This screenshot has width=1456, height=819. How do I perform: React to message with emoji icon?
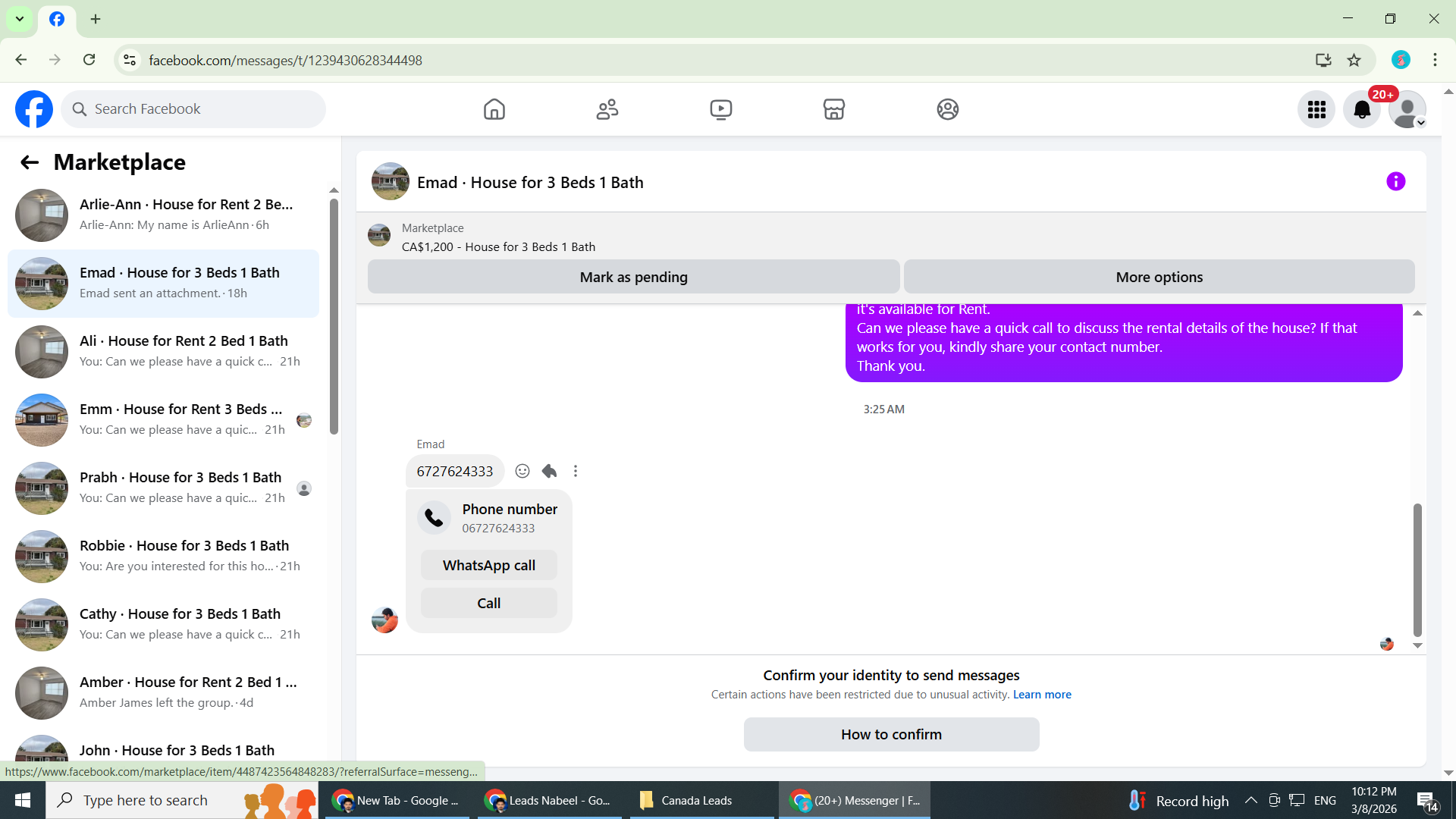[522, 471]
